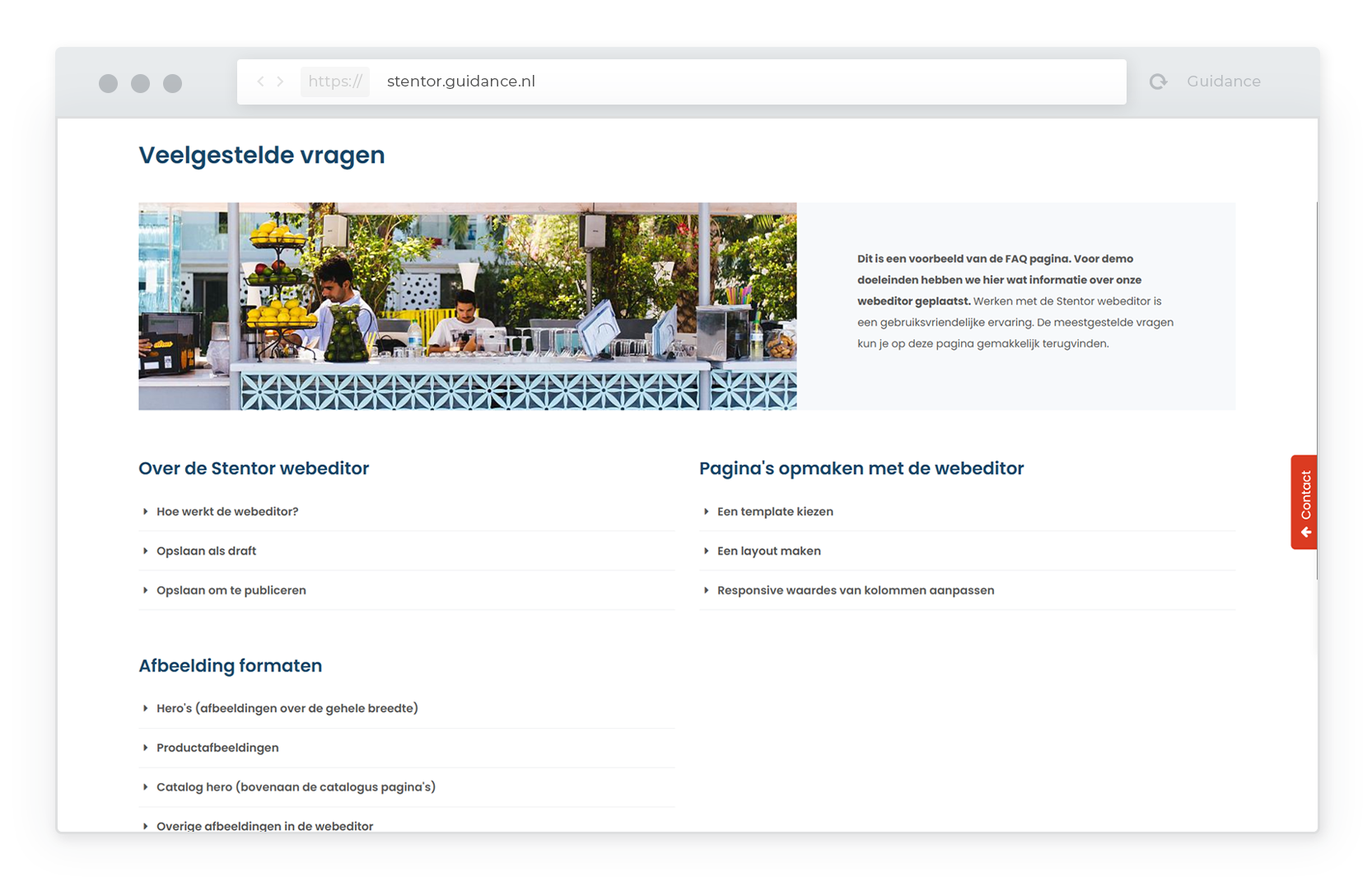This screenshot has height=891, width=1372.
Task: Click the browser forward arrow icon
Action: pos(281,82)
